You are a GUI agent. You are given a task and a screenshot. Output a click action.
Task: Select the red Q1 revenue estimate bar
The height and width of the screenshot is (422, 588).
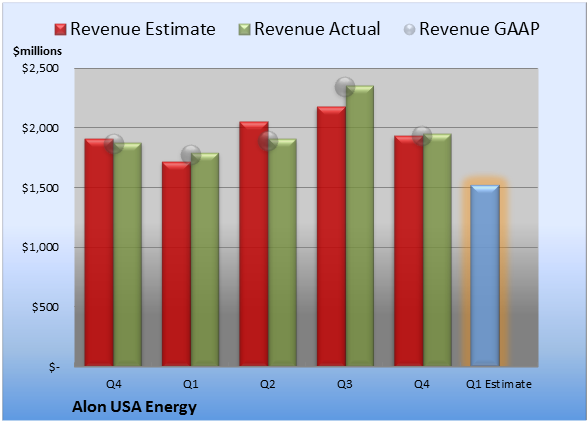click(176, 264)
